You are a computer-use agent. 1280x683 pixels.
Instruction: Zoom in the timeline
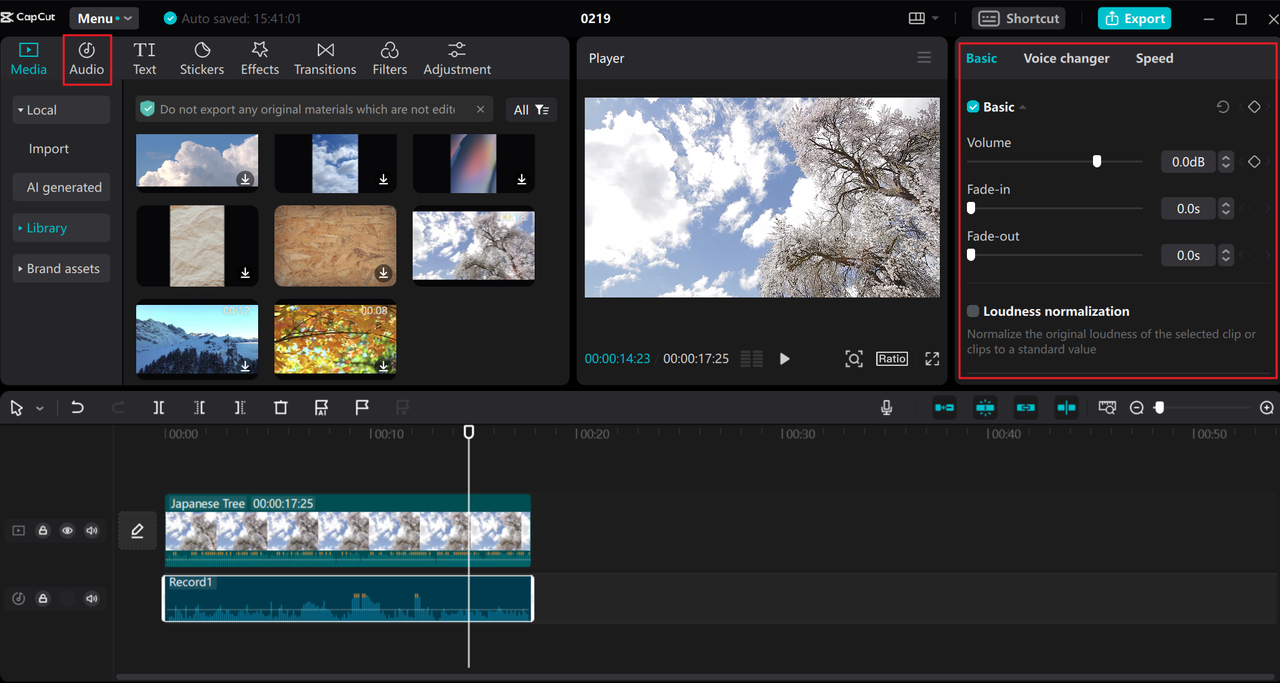pos(1267,408)
